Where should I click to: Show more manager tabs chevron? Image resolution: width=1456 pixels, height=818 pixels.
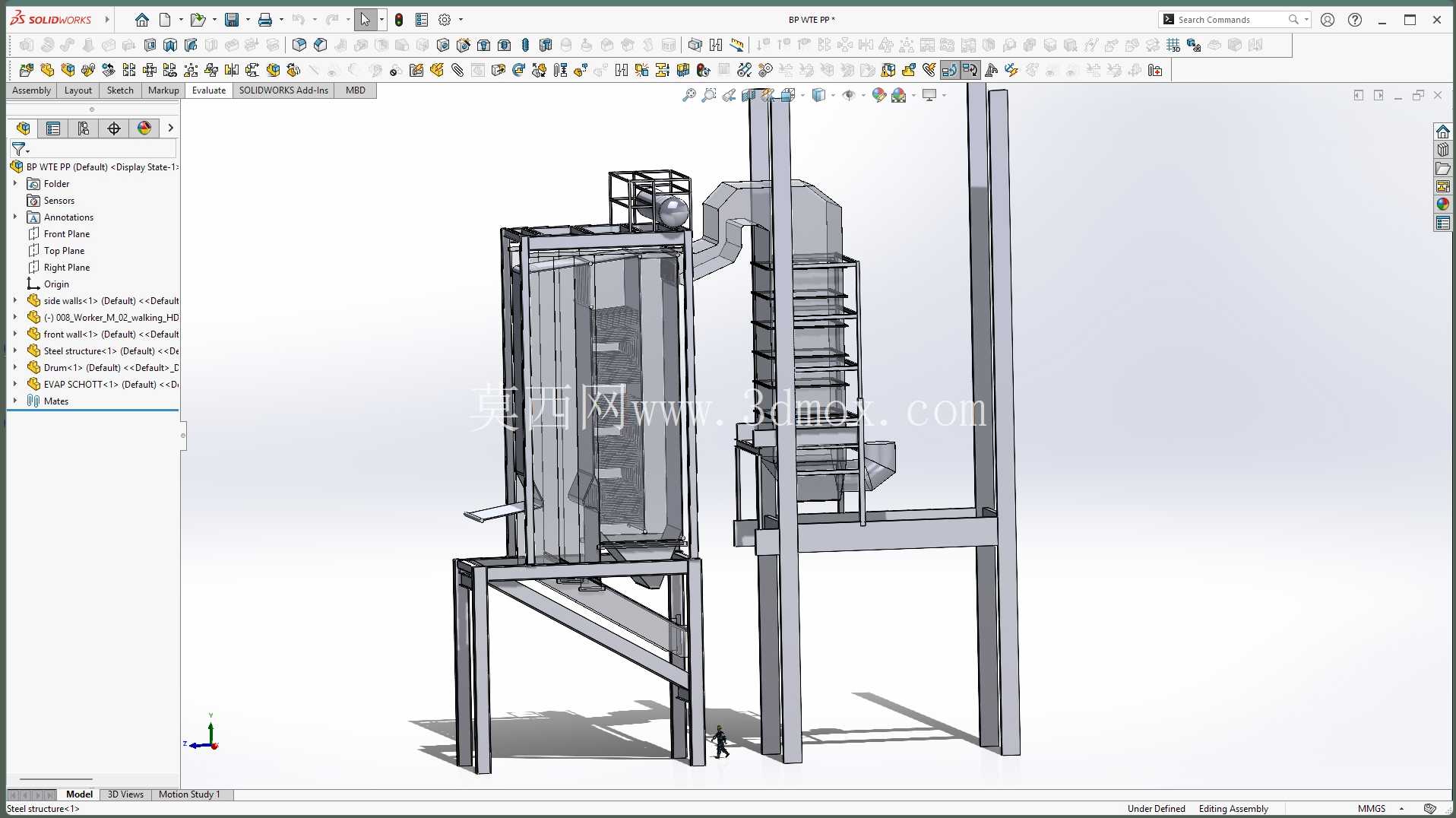click(x=170, y=128)
